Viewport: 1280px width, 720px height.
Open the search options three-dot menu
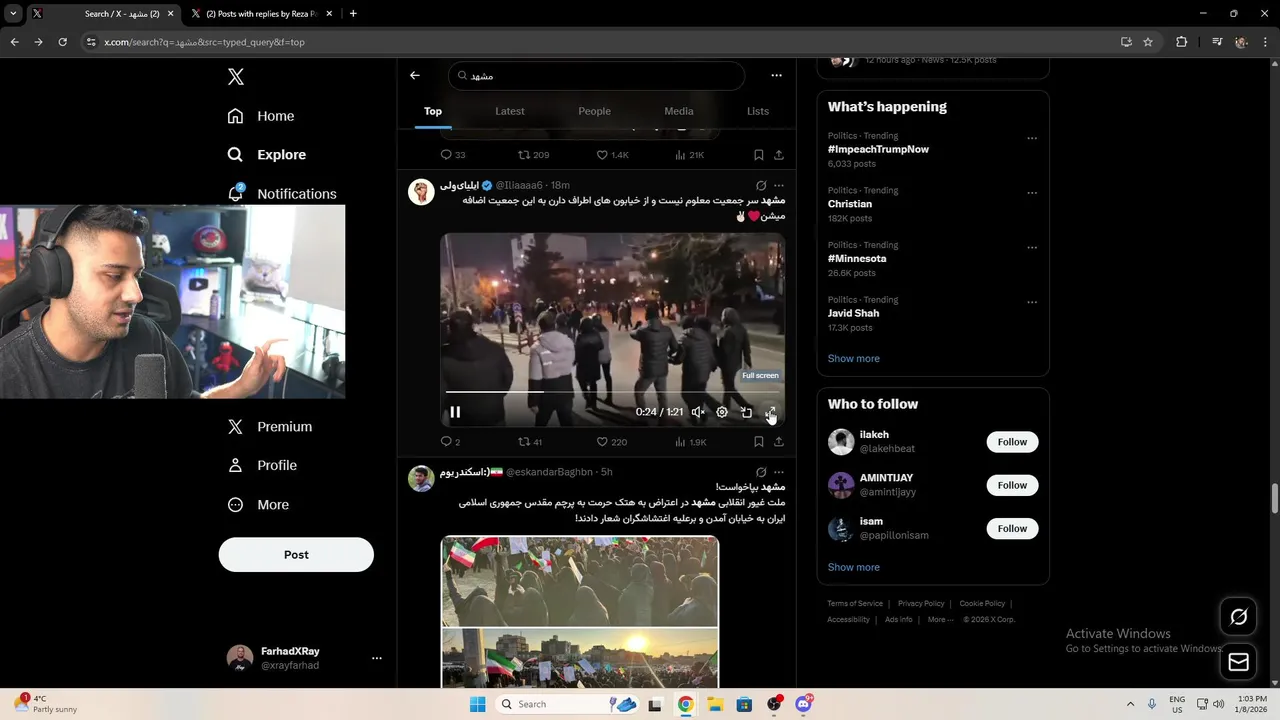click(776, 75)
